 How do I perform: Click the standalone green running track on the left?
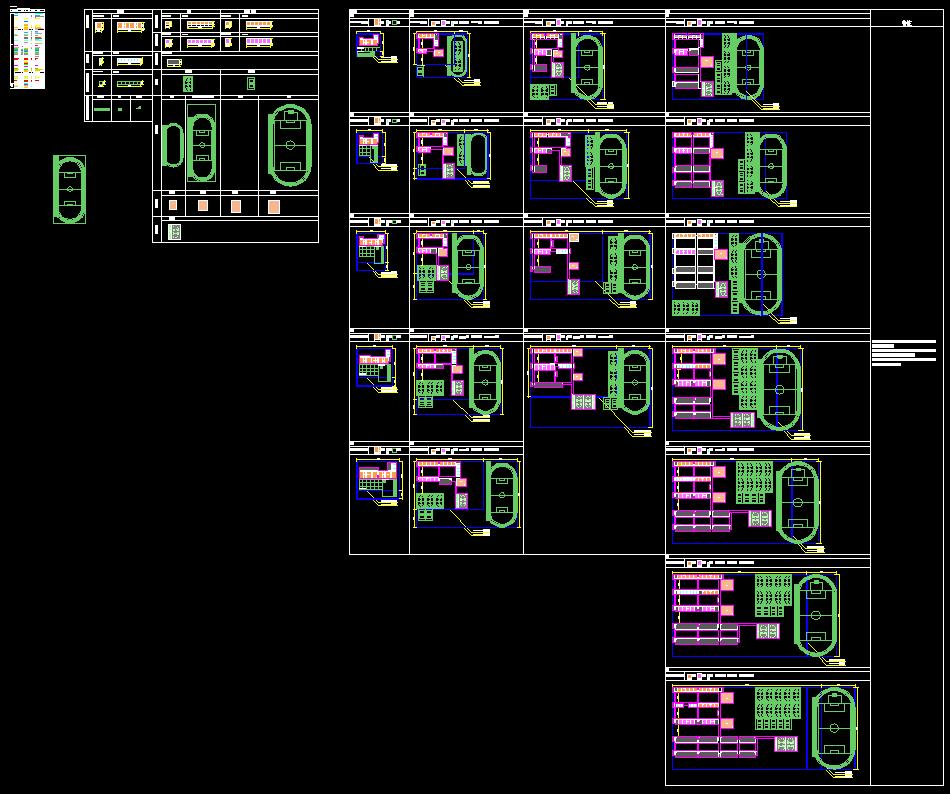coord(69,189)
